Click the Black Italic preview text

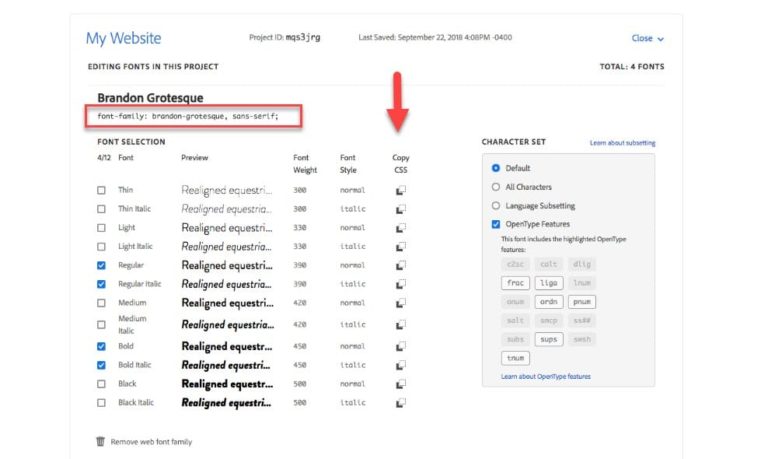226,403
